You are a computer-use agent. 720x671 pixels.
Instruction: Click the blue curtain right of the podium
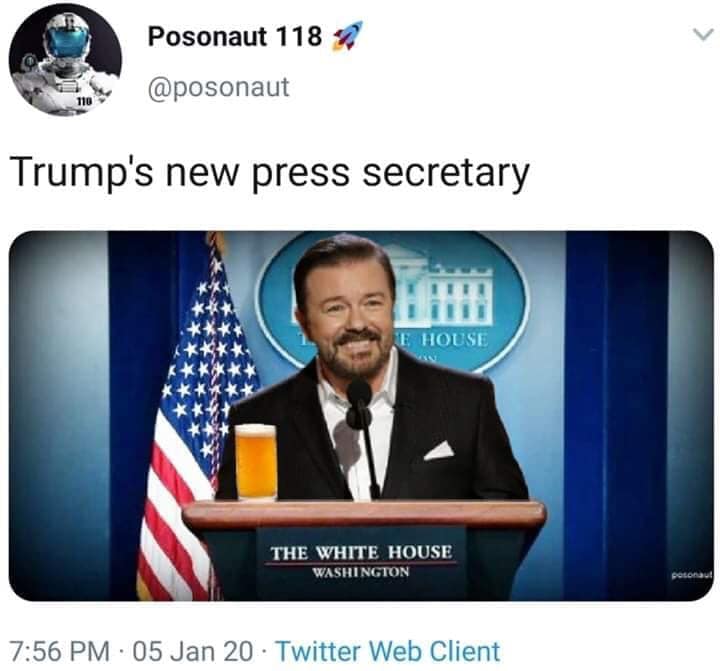point(616,413)
